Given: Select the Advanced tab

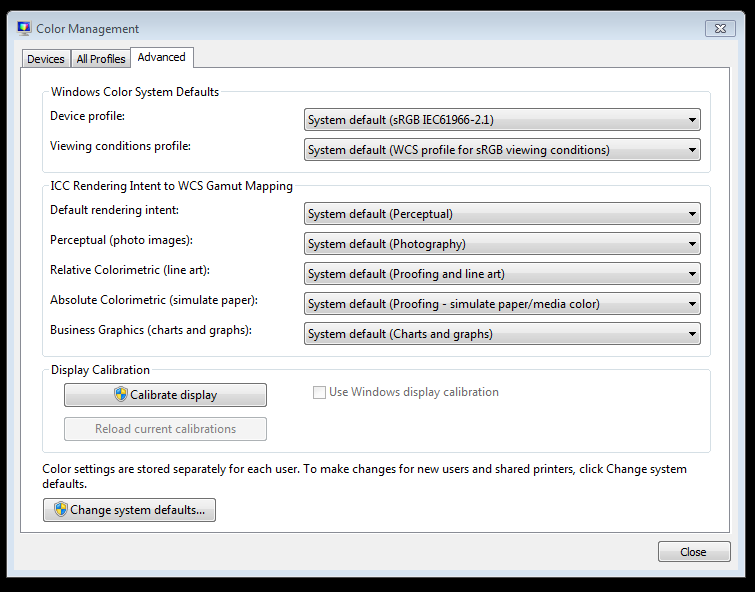Looking at the screenshot, I should click(161, 57).
